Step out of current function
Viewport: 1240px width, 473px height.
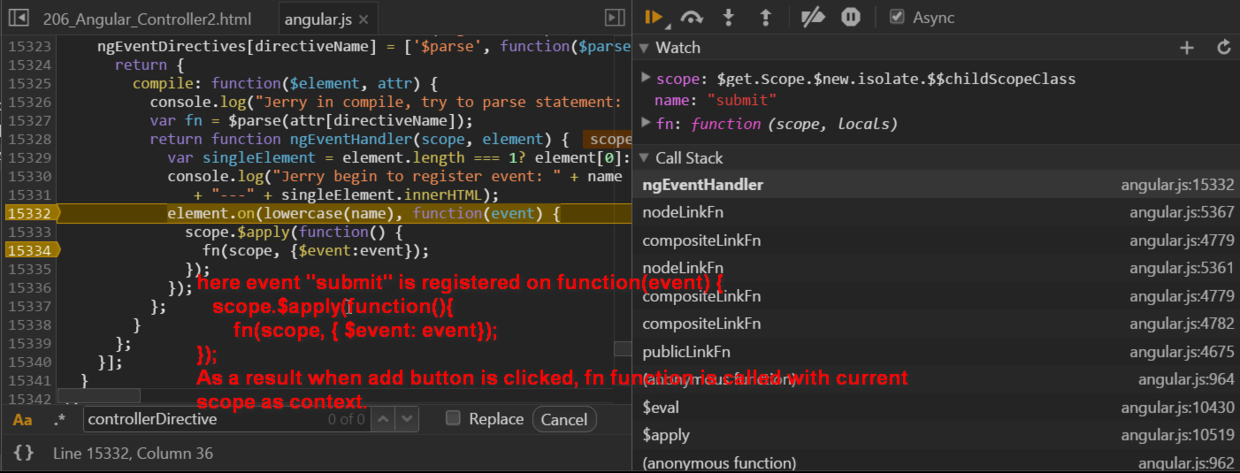[766, 17]
